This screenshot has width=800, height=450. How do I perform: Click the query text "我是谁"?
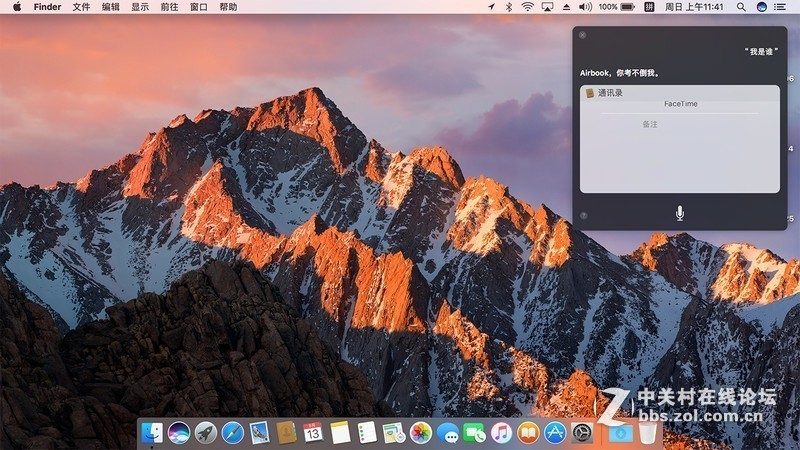(x=761, y=52)
